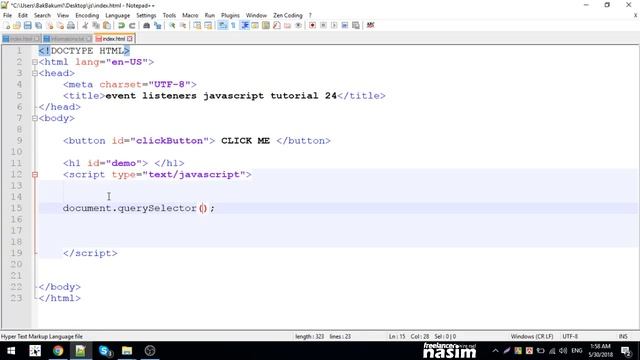Collapse the head fold marker on line 3
This screenshot has height=360, width=640.
tap(35, 73)
